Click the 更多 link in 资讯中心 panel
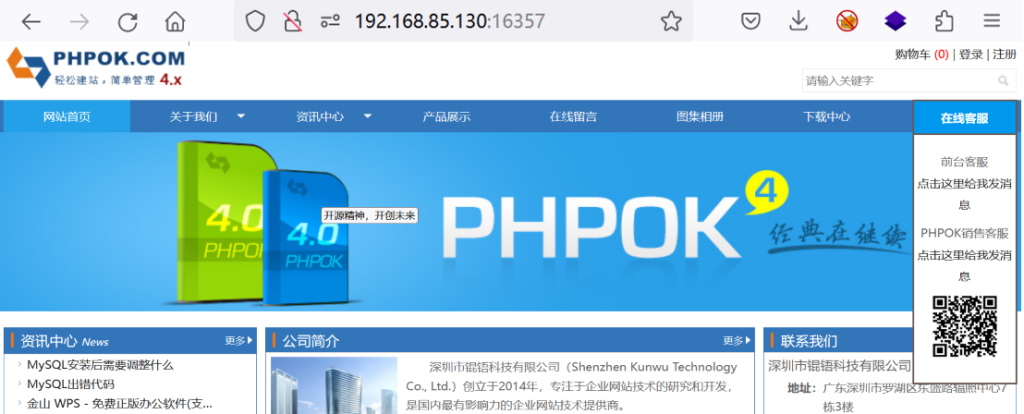The width and height of the screenshot is (1024, 414). [238, 340]
